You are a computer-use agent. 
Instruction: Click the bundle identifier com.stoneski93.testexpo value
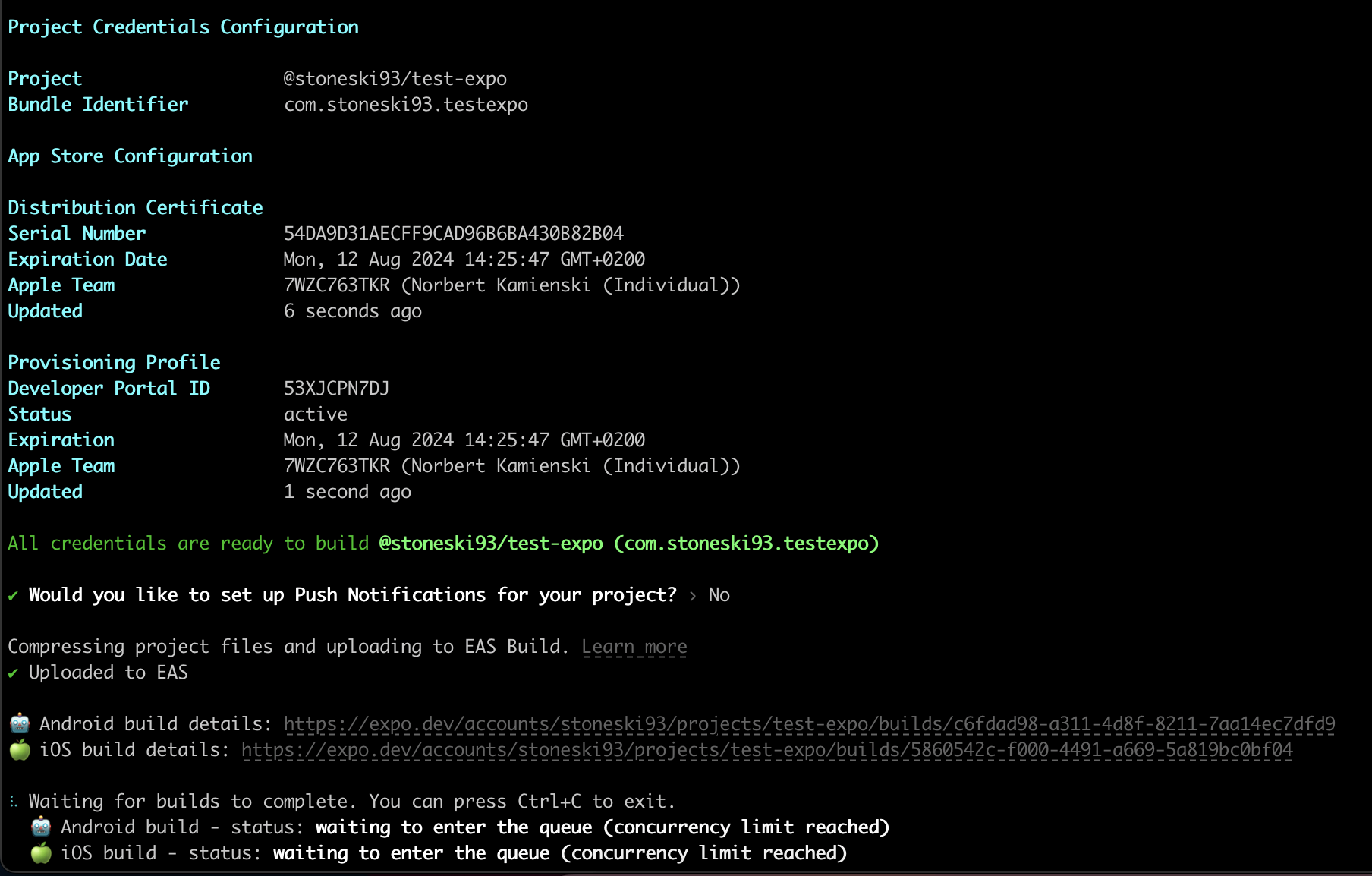click(x=406, y=104)
